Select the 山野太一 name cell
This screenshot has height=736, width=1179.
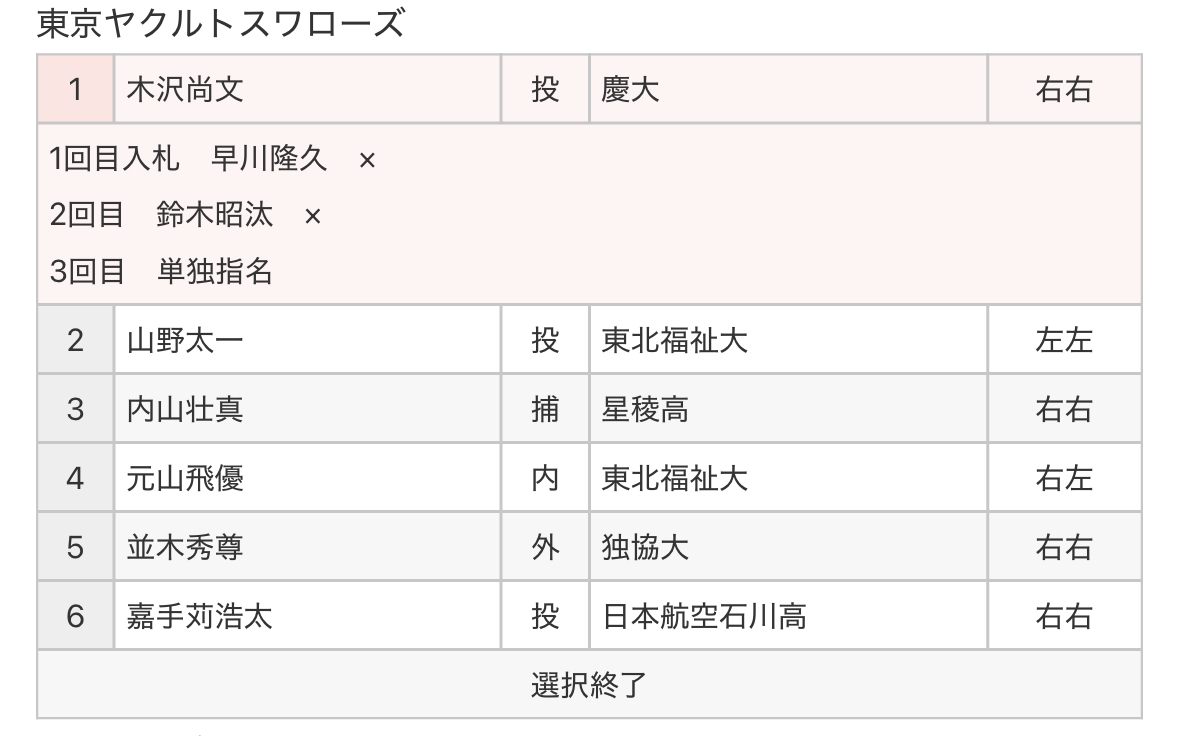[307, 340]
